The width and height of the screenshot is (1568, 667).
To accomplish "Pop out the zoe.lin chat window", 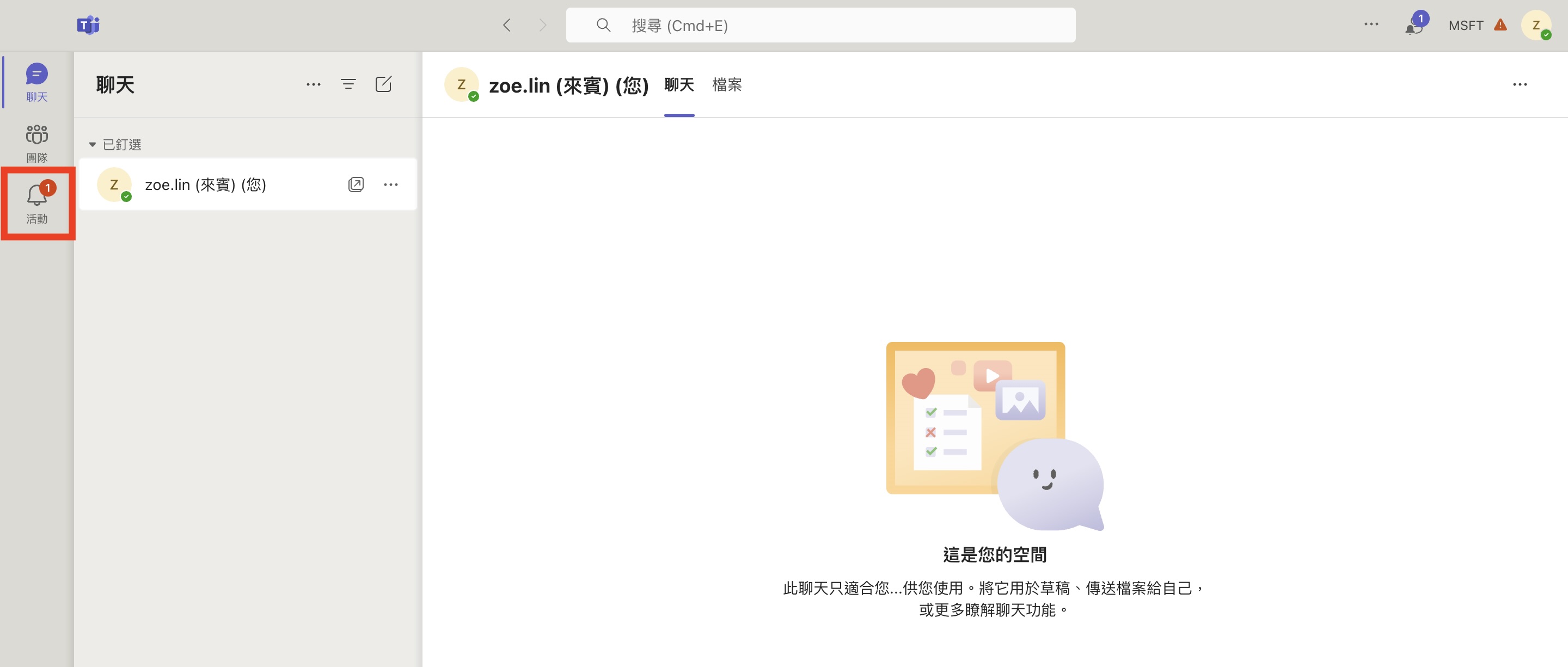I will pyautogui.click(x=356, y=185).
